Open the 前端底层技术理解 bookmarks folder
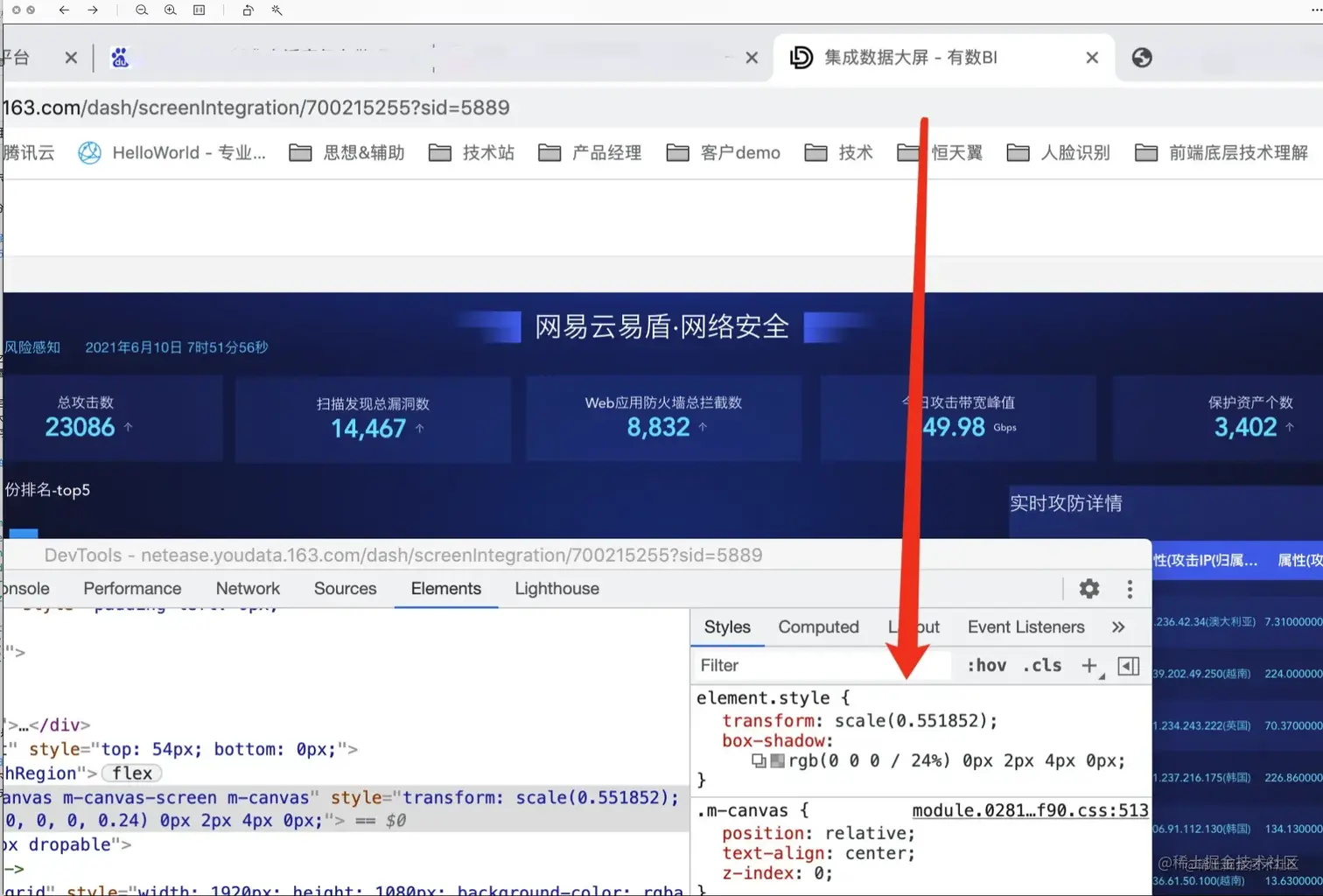 [x=1221, y=153]
